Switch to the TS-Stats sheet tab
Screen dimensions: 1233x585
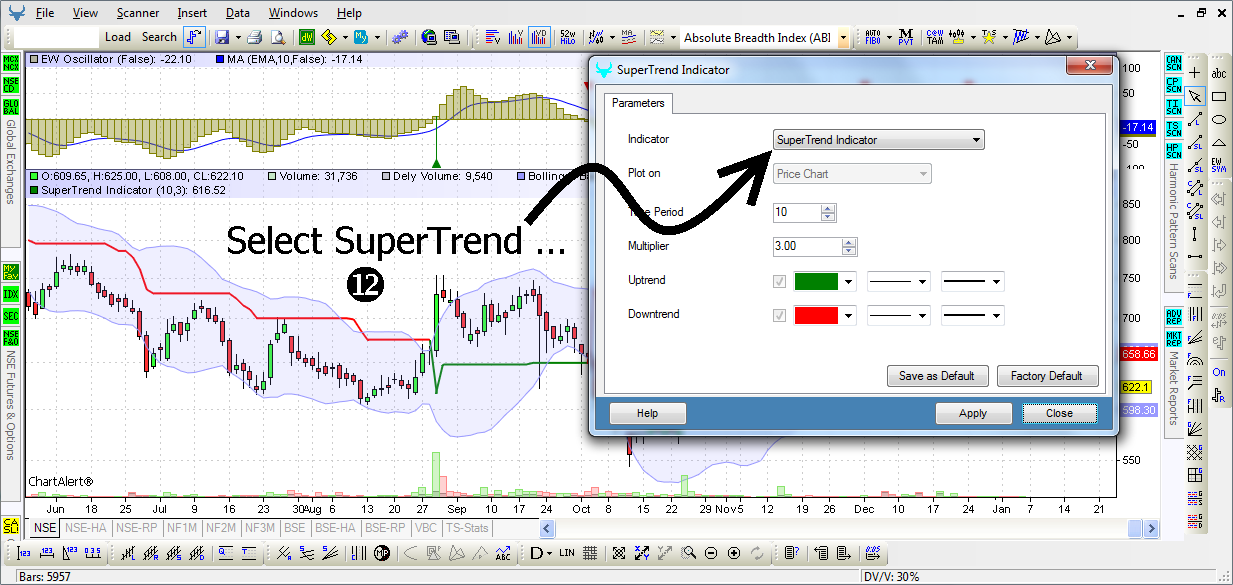click(x=467, y=527)
